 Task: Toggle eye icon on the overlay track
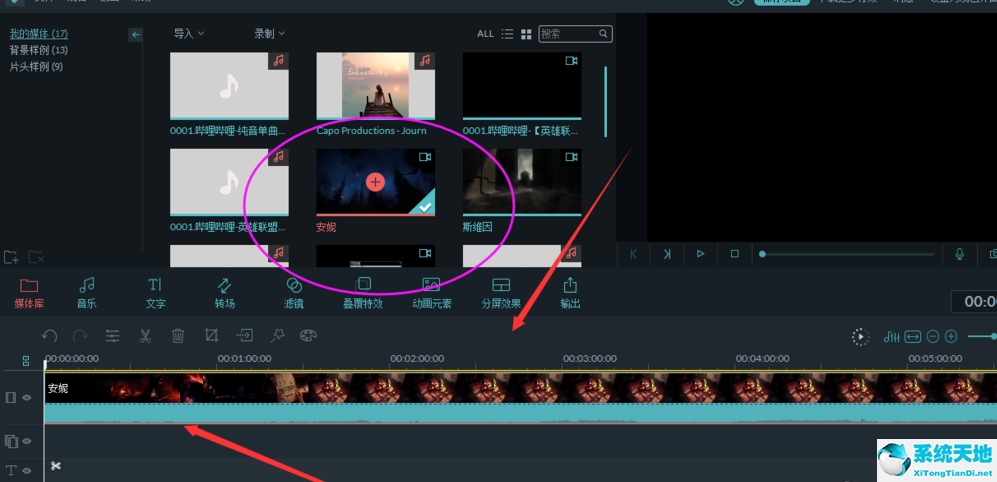[27, 441]
